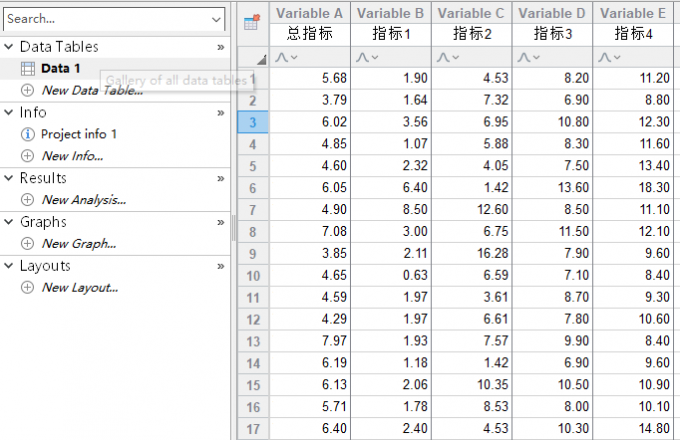
Task: Click cell value 12.60 in Variable C
Action: (x=493, y=209)
